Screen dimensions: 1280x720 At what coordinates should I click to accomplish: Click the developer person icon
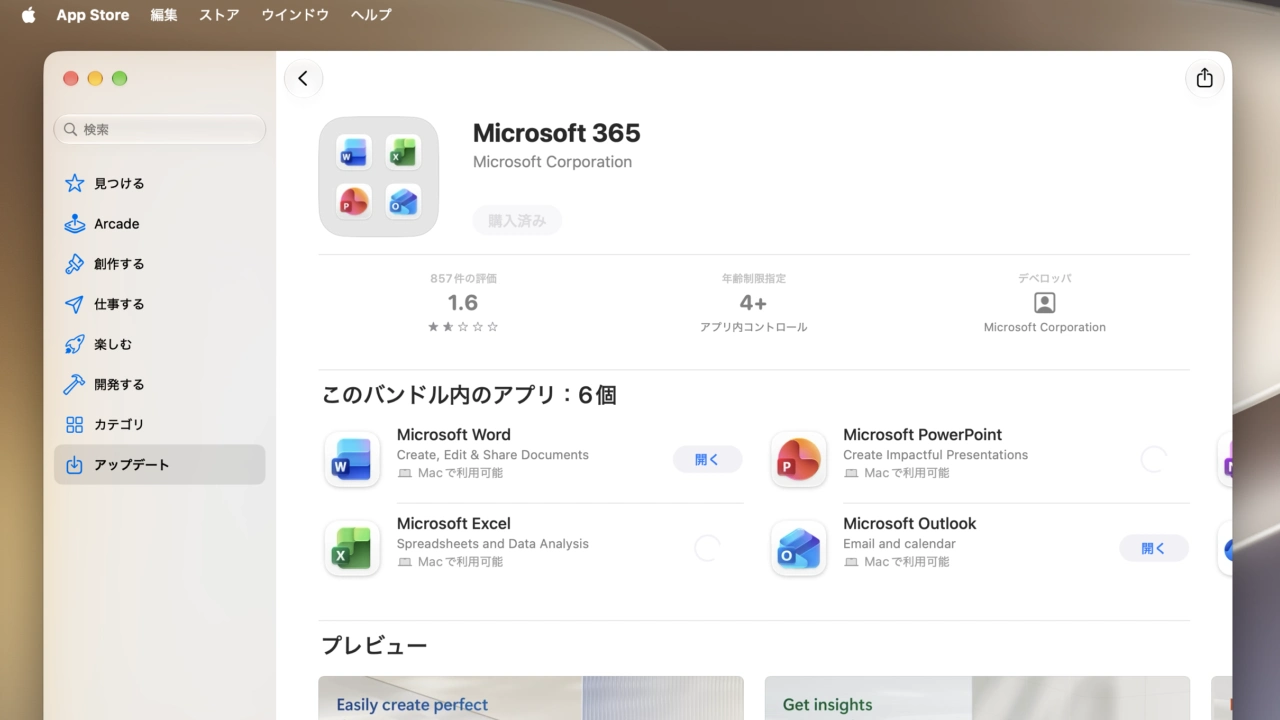(1044, 302)
